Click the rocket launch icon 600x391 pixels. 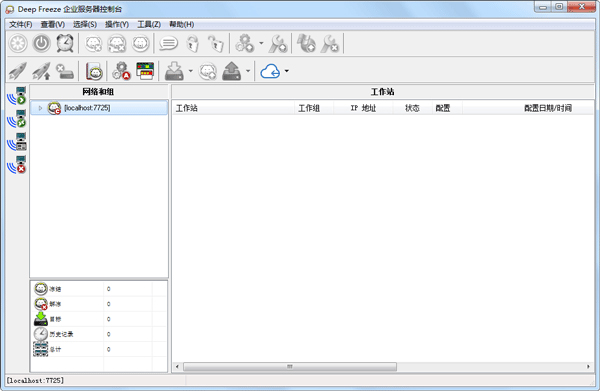18,71
